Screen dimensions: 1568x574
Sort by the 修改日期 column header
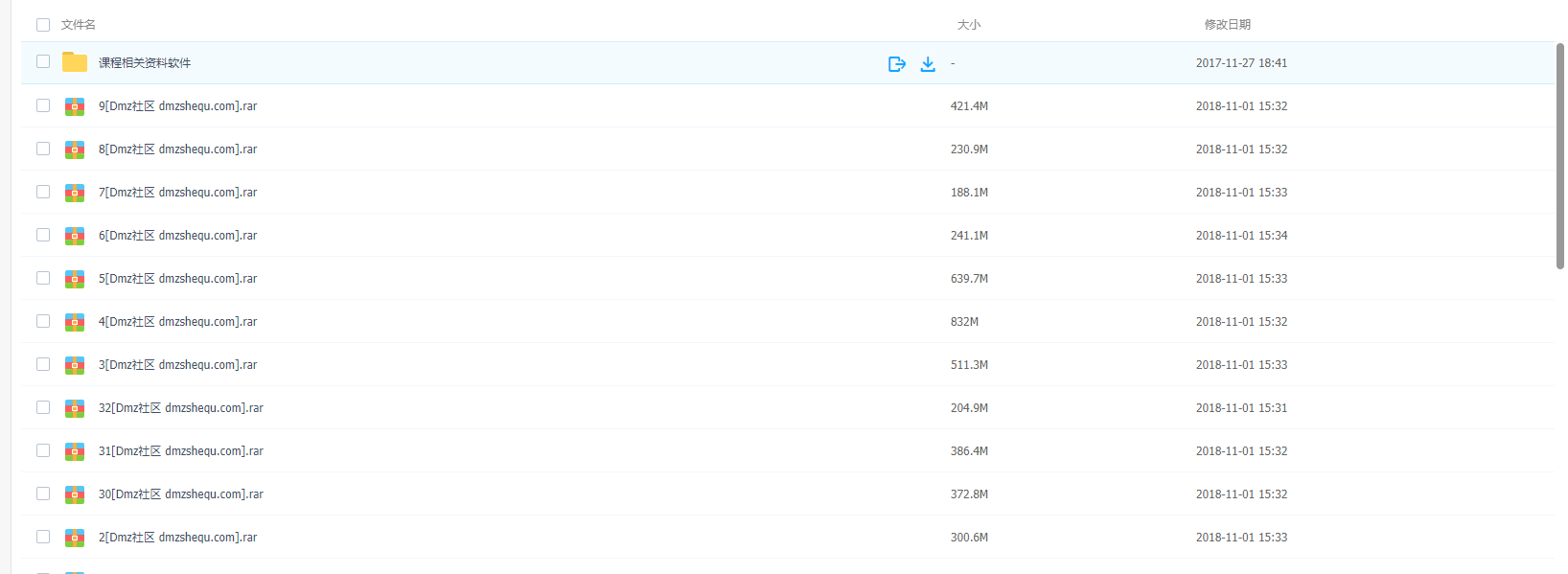click(x=1228, y=25)
